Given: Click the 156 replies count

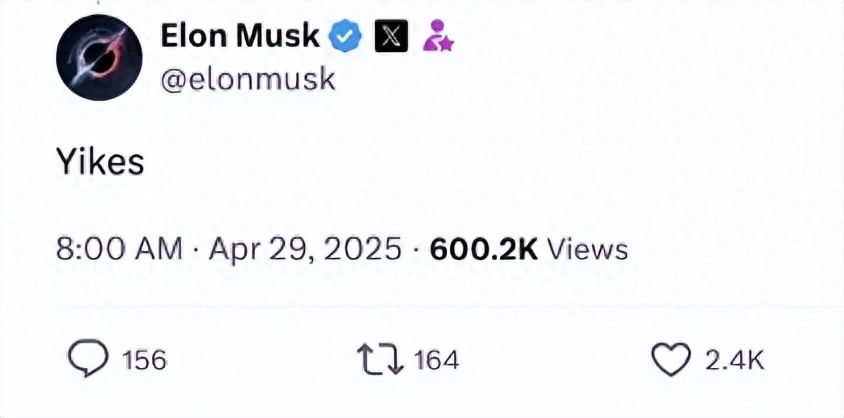Looking at the screenshot, I should [x=144, y=360].
